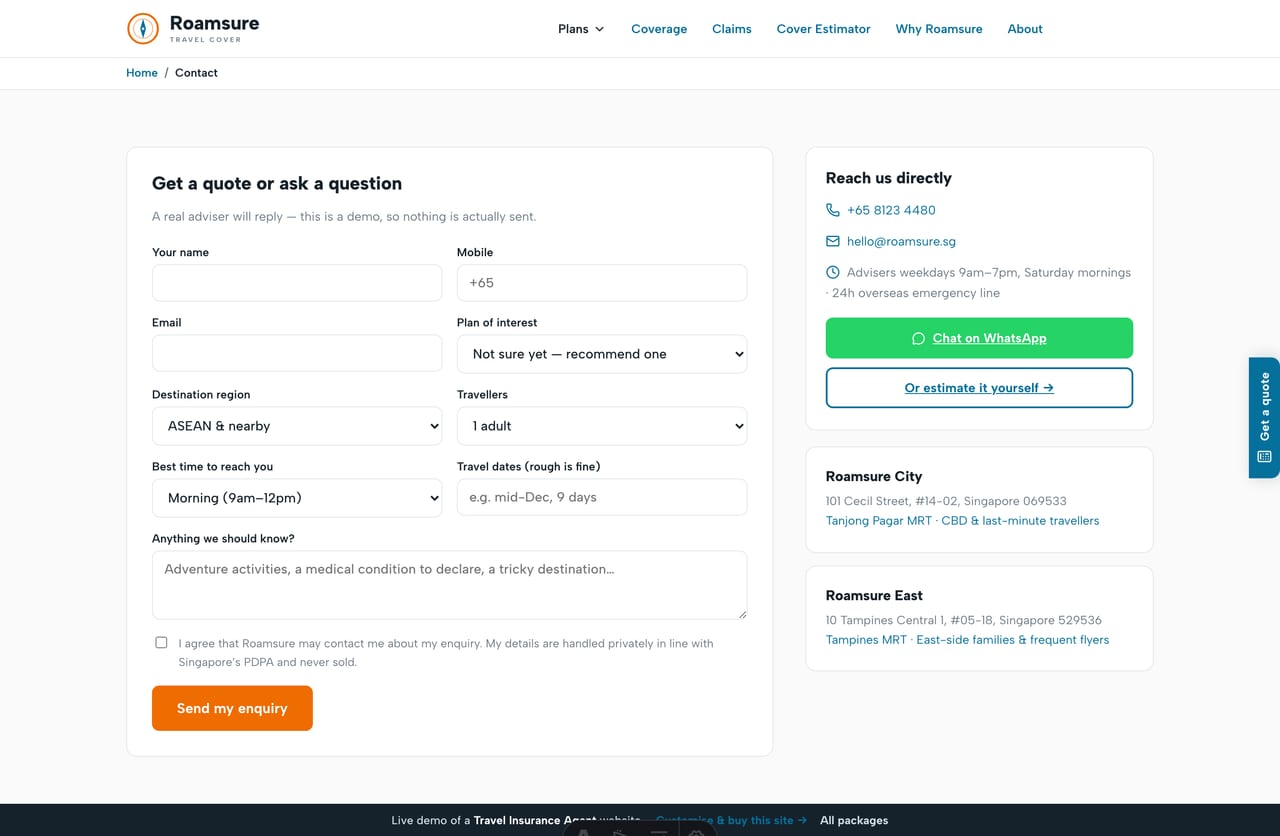
Task: Click into the Your name field
Action: [297, 283]
